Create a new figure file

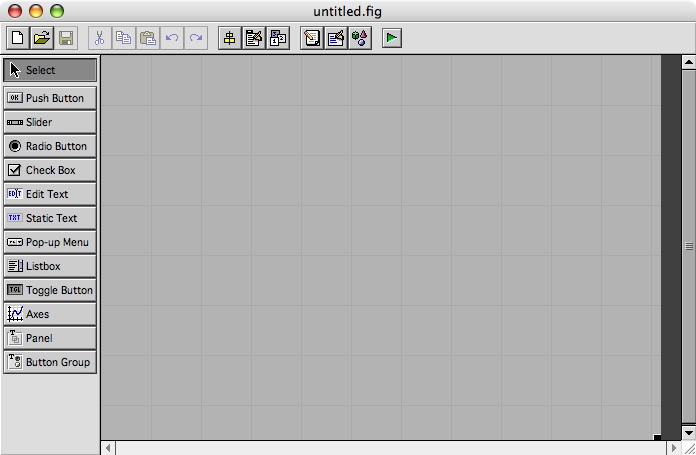pos(18,38)
